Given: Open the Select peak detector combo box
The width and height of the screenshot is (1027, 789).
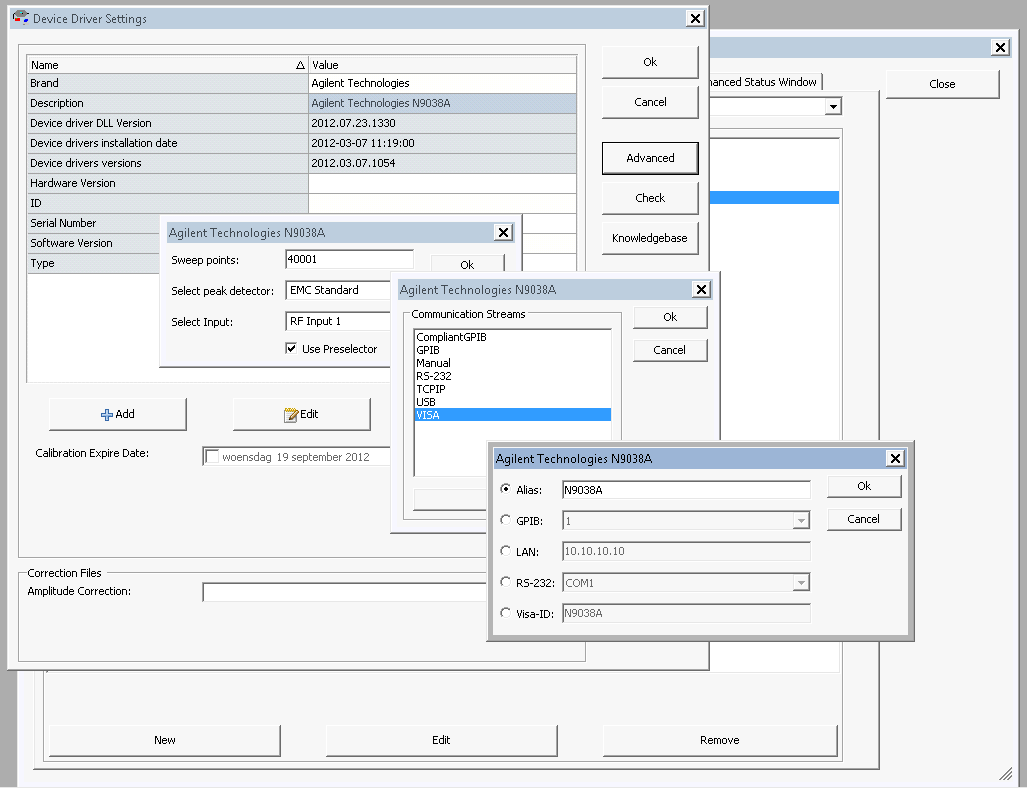Looking at the screenshot, I should (x=338, y=290).
